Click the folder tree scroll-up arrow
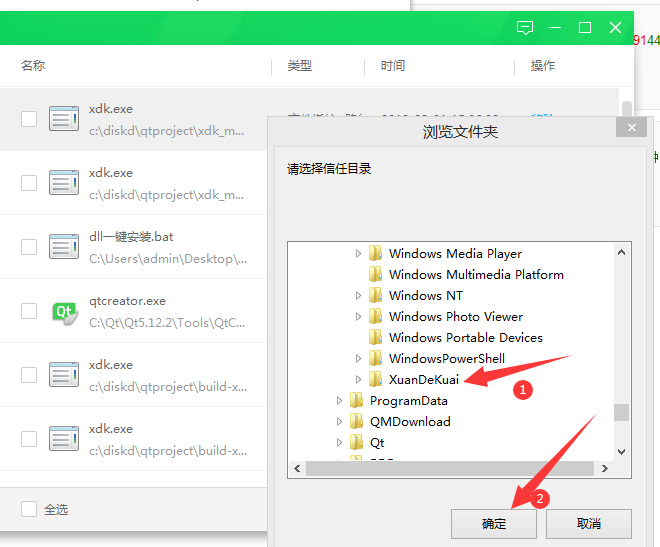660x547 pixels. point(621,253)
